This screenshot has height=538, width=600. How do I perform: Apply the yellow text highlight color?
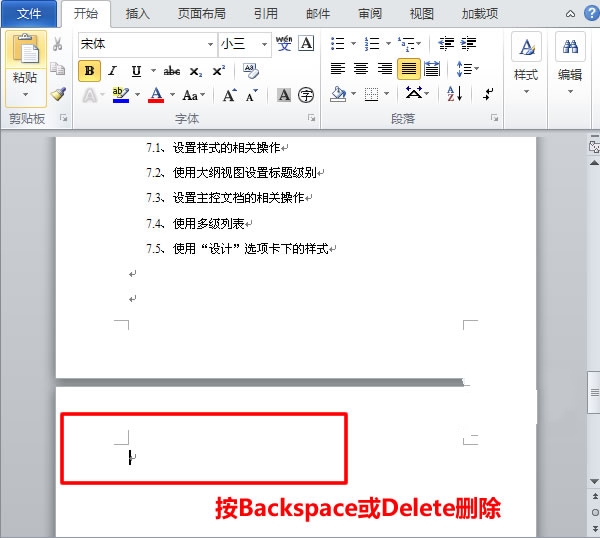pos(121,95)
